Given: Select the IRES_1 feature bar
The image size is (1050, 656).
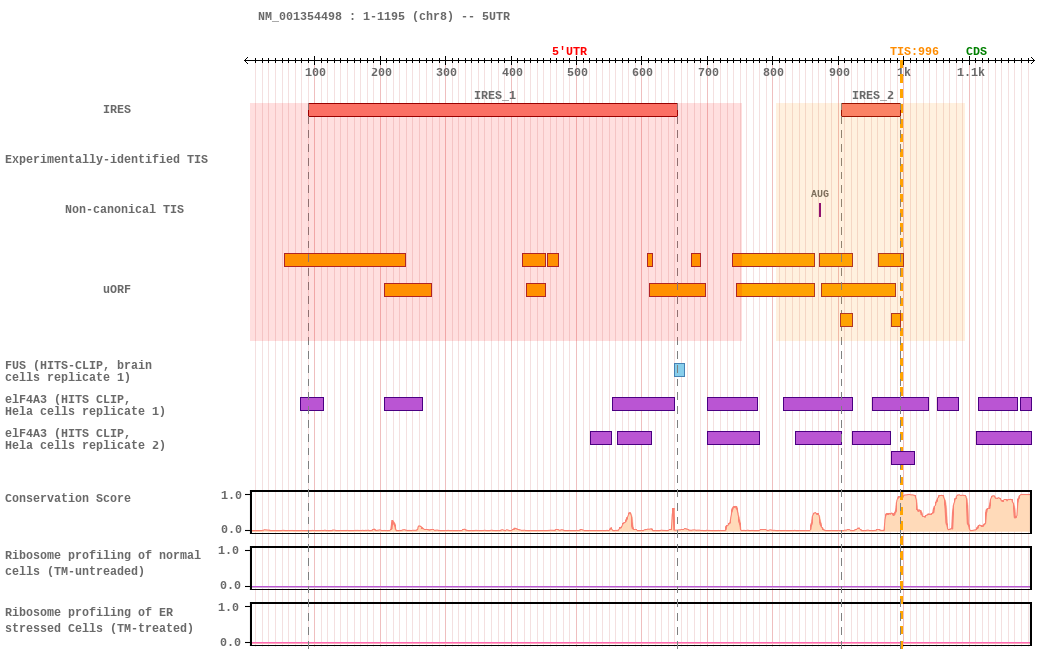Looking at the screenshot, I should [493, 110].
